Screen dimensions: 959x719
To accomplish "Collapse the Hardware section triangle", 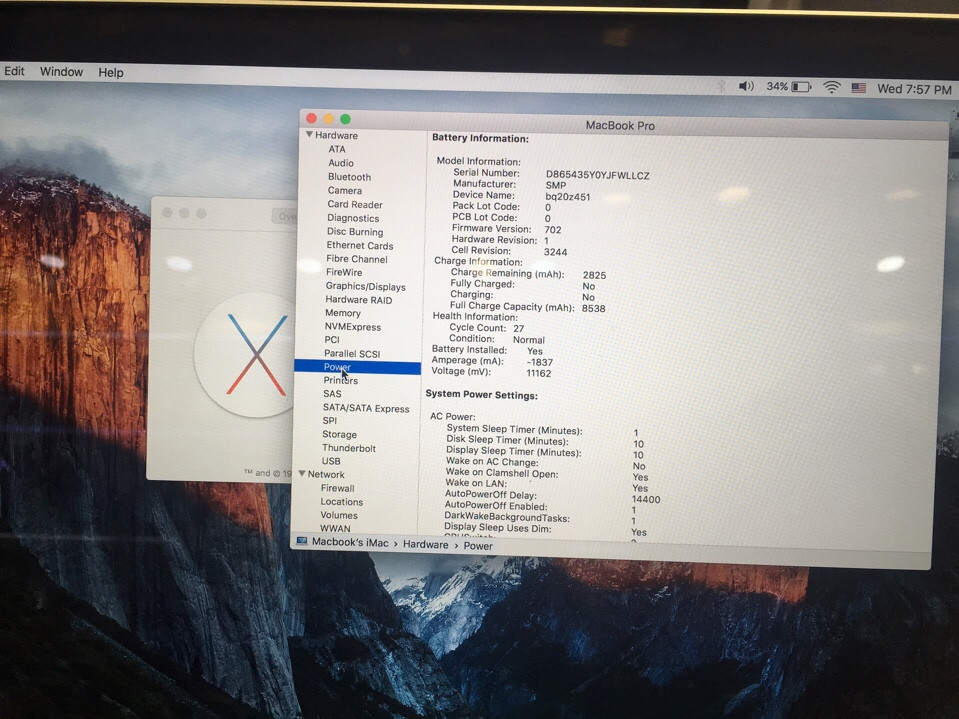I will point(309,134).
